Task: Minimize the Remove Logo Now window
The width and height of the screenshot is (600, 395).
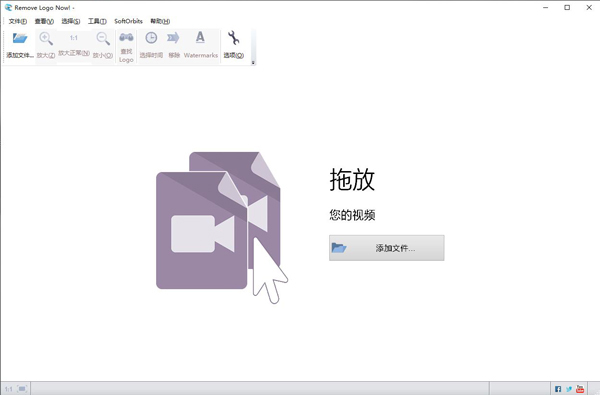Action: [x=546, y=8]
